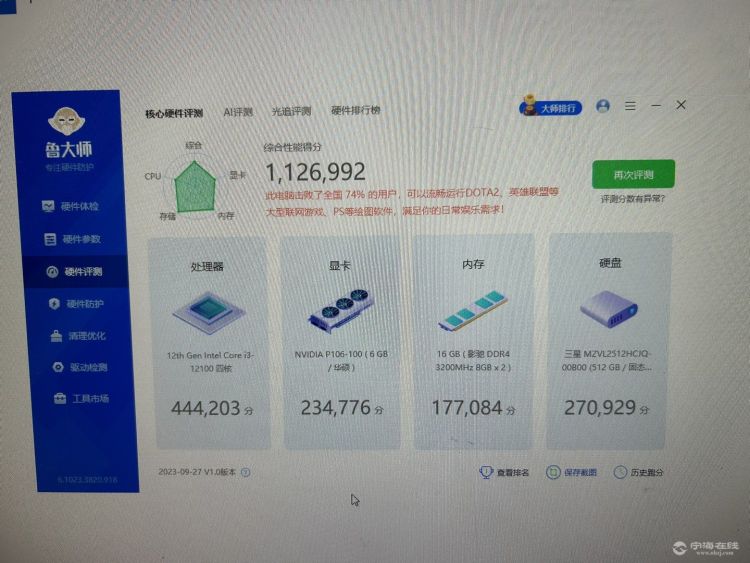Switch to the AI评测 tab
This screenshot has height=563, width=750.
coord(238,112)
